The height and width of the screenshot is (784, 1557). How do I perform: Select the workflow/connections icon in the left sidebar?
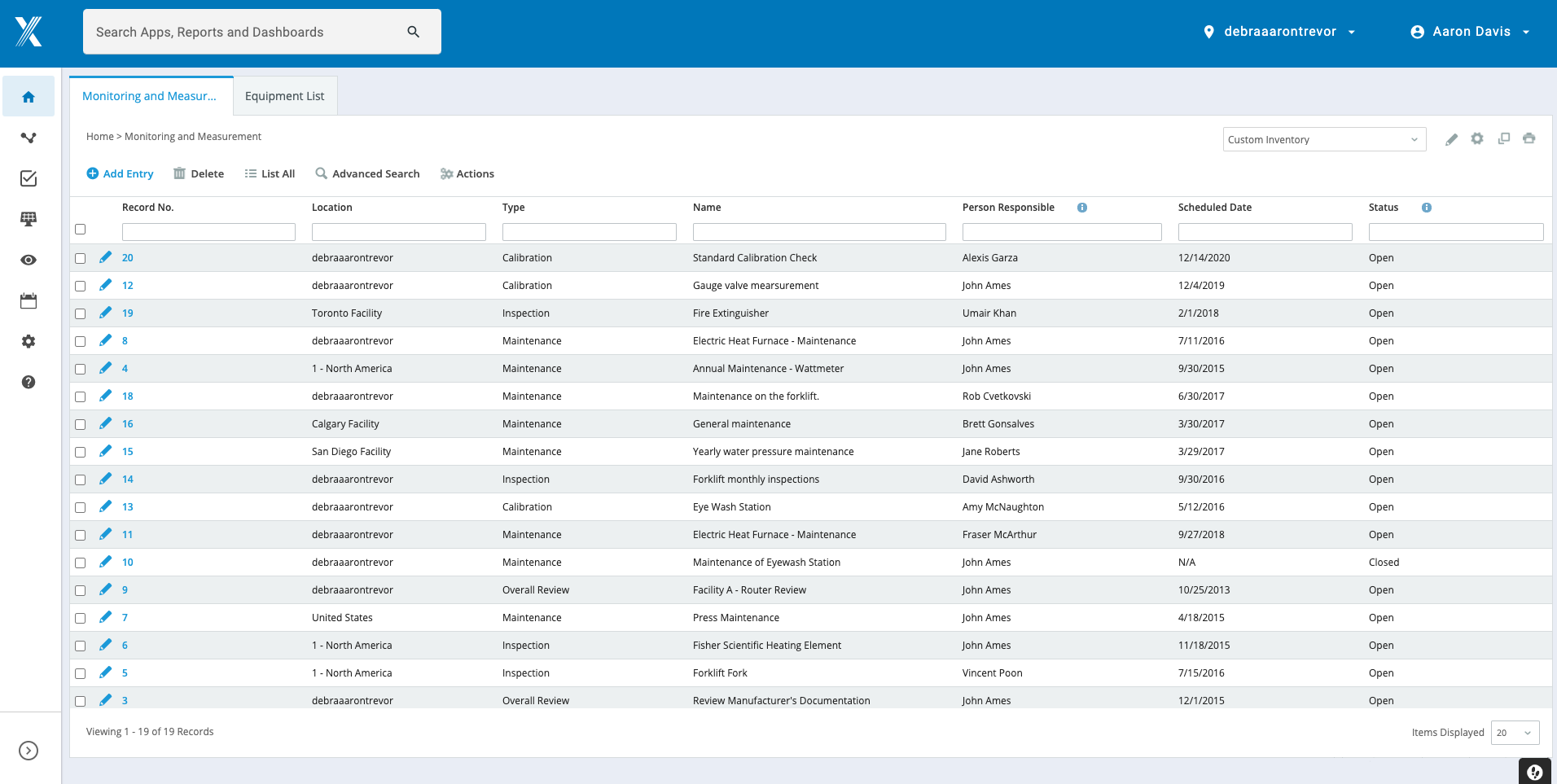tap(29, 138)
